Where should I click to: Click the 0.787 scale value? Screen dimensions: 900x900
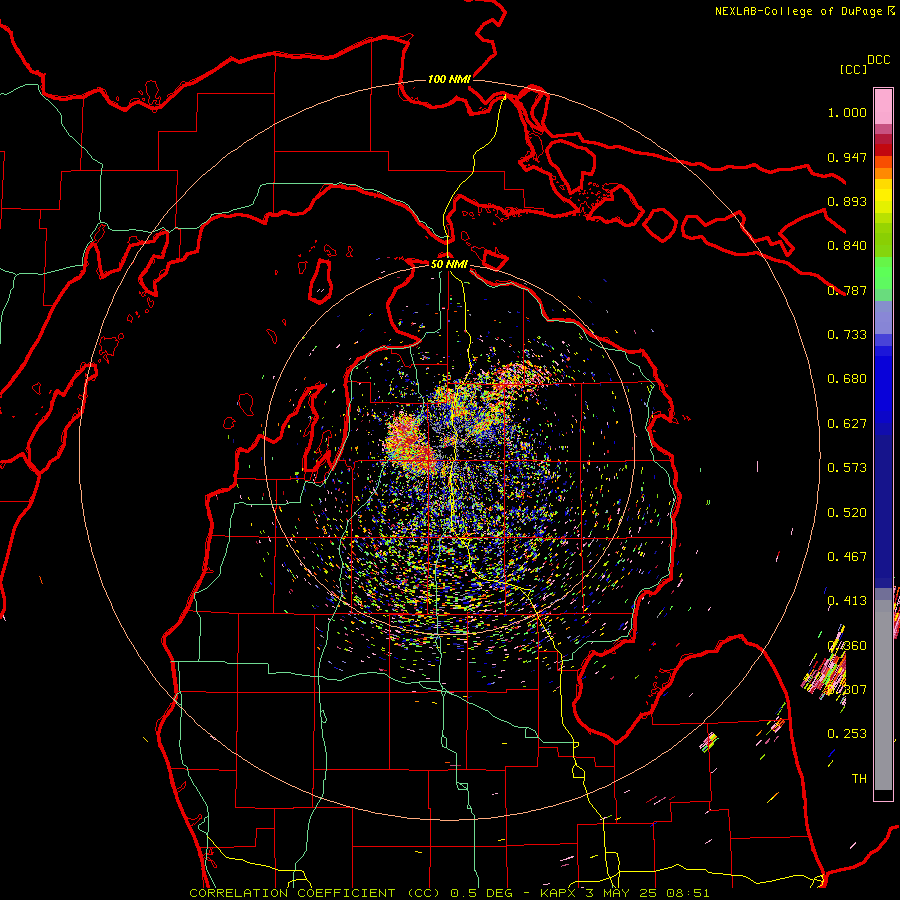click(847, 290)
